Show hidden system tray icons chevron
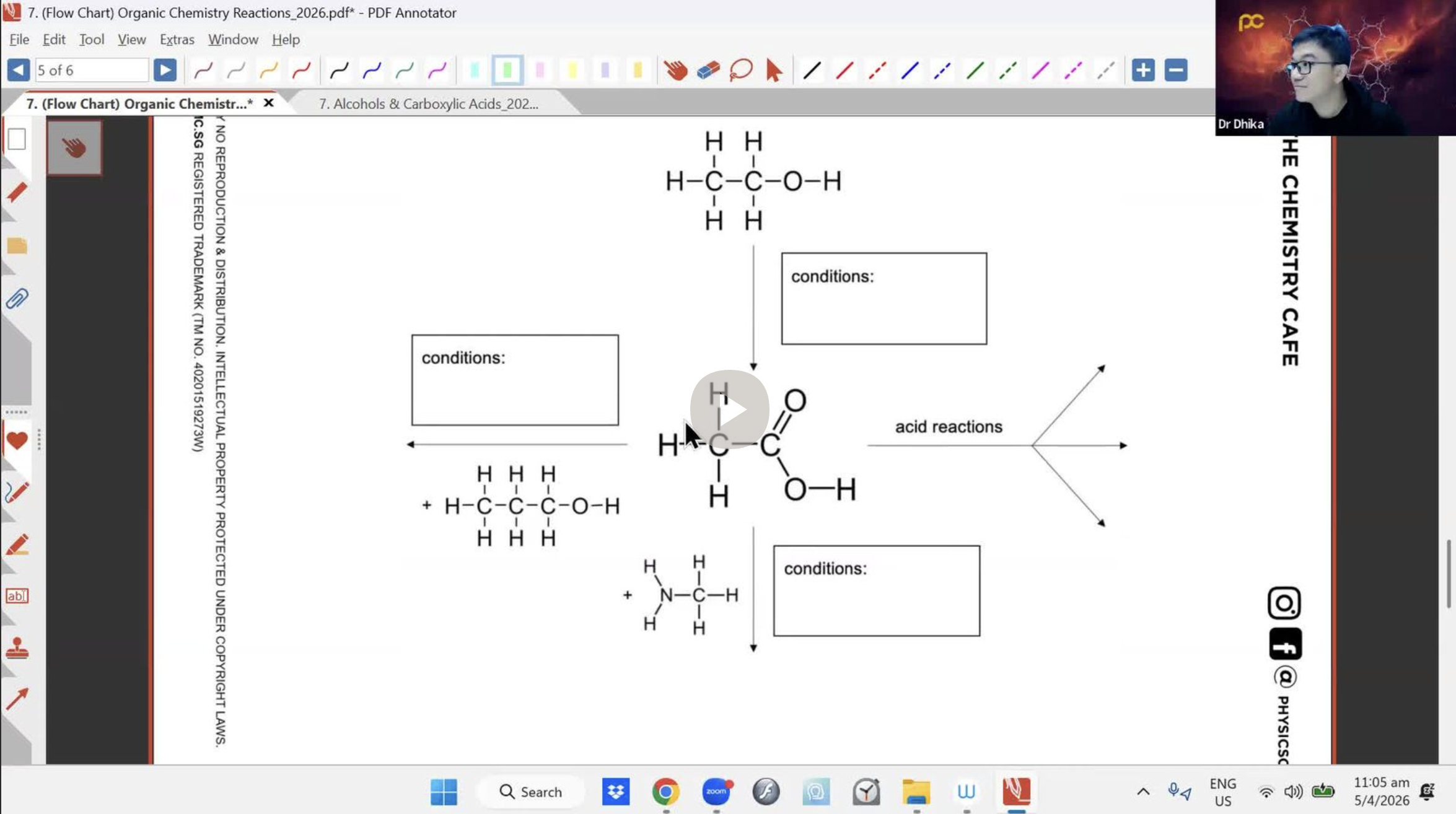The height and width of the screenshot is (814, 1456). 1143,792
